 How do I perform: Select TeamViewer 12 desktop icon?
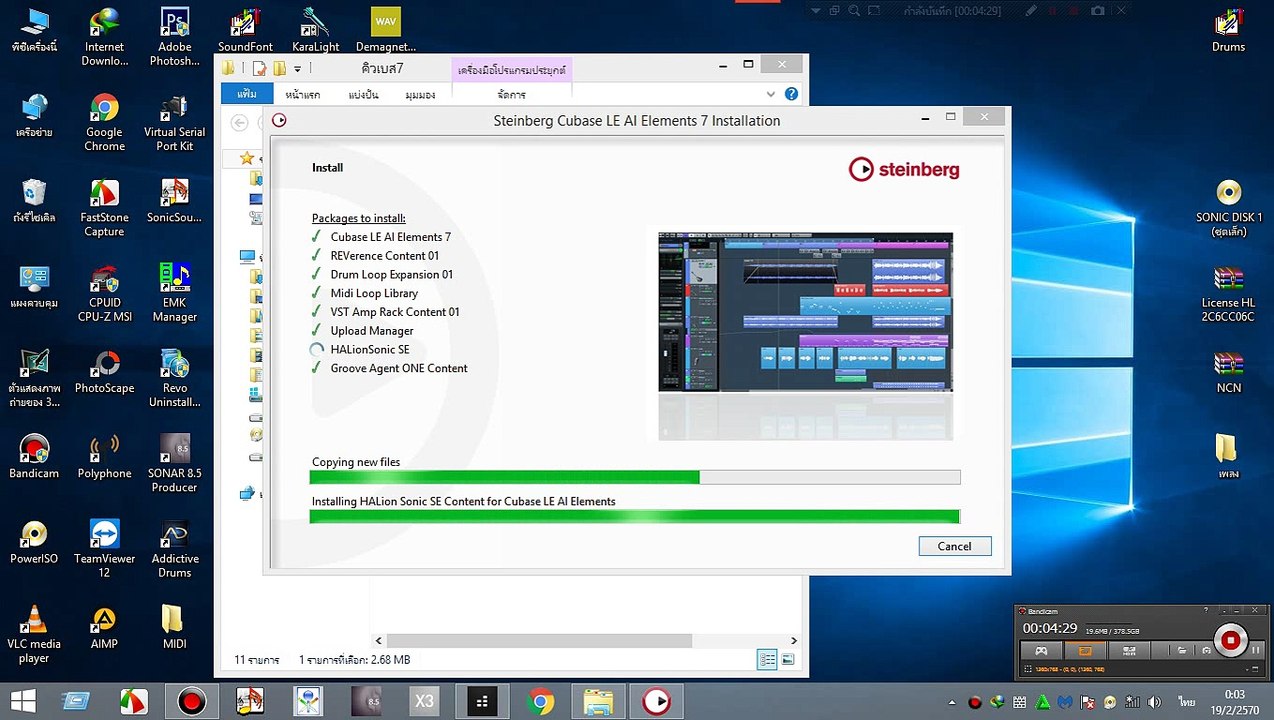tap(105, 549)
